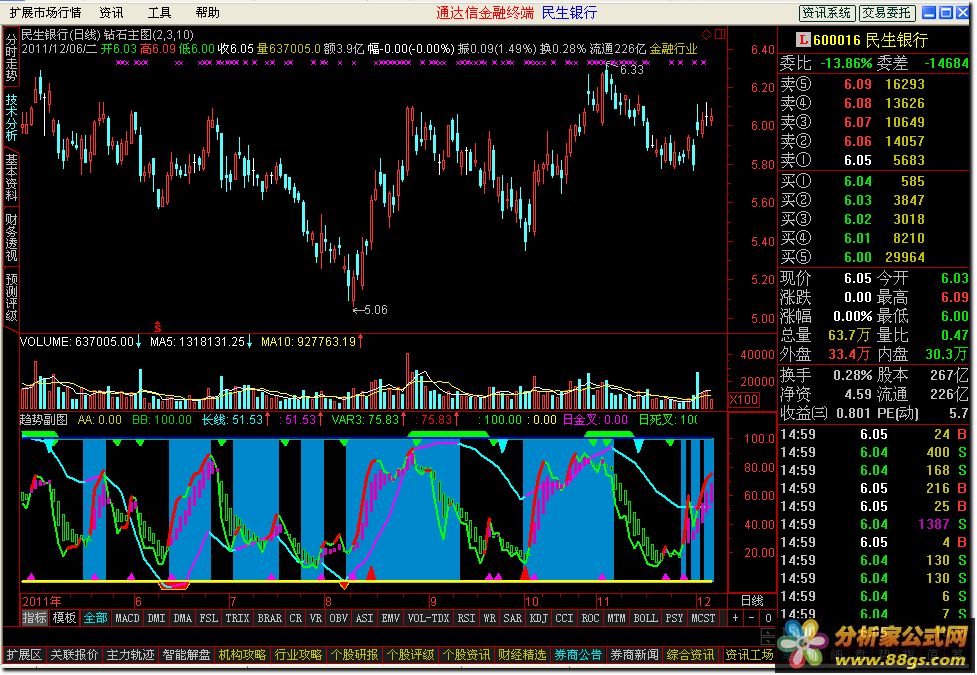
Task: Click the plus button beside the indicator tabs
Action: tap(736, 618)
